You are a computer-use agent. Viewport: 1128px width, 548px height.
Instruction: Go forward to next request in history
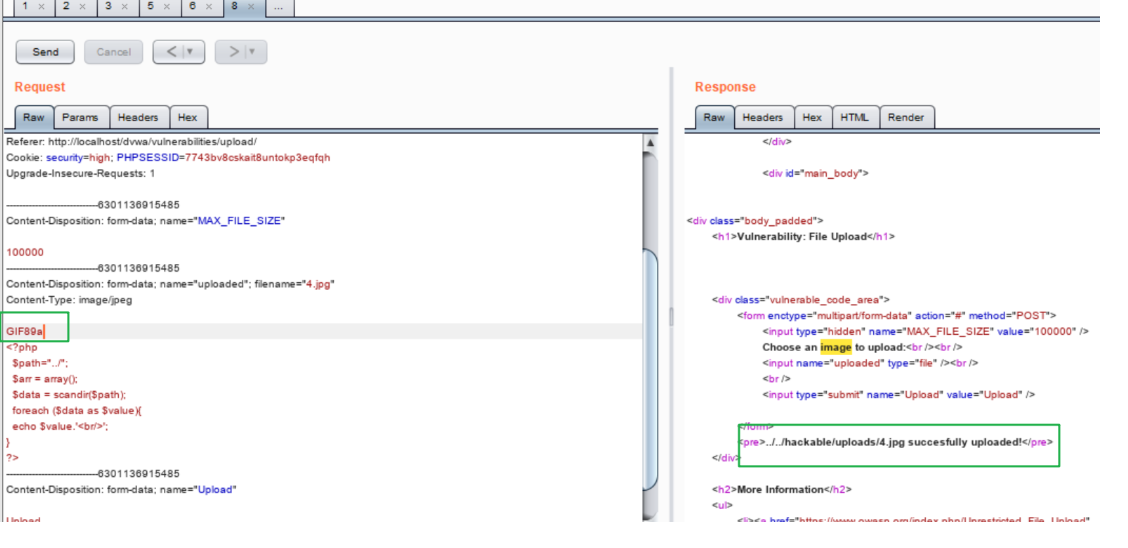pyautogui.click(x=234, y=52)
